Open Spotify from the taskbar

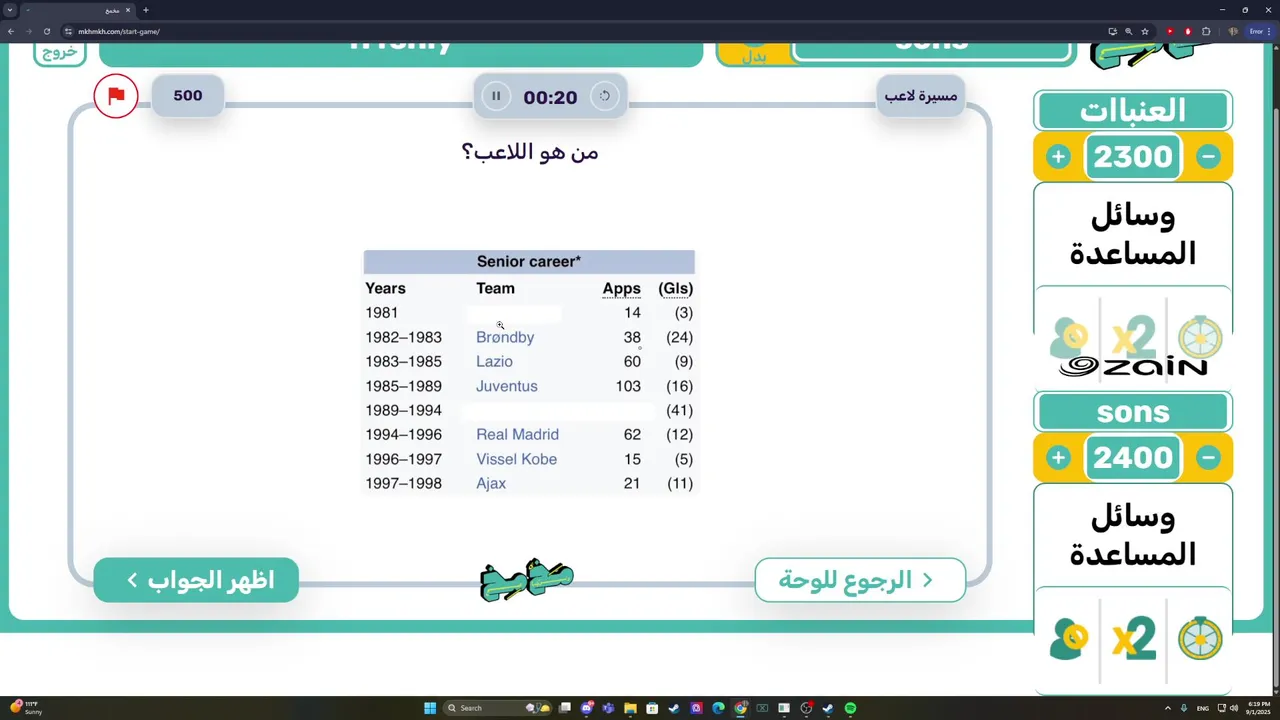(x=850, y=708)
